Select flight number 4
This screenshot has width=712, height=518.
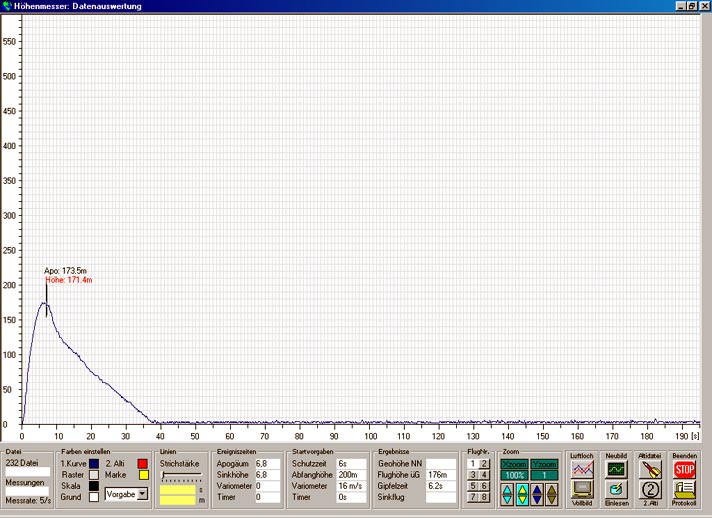(x=485, y=475)
